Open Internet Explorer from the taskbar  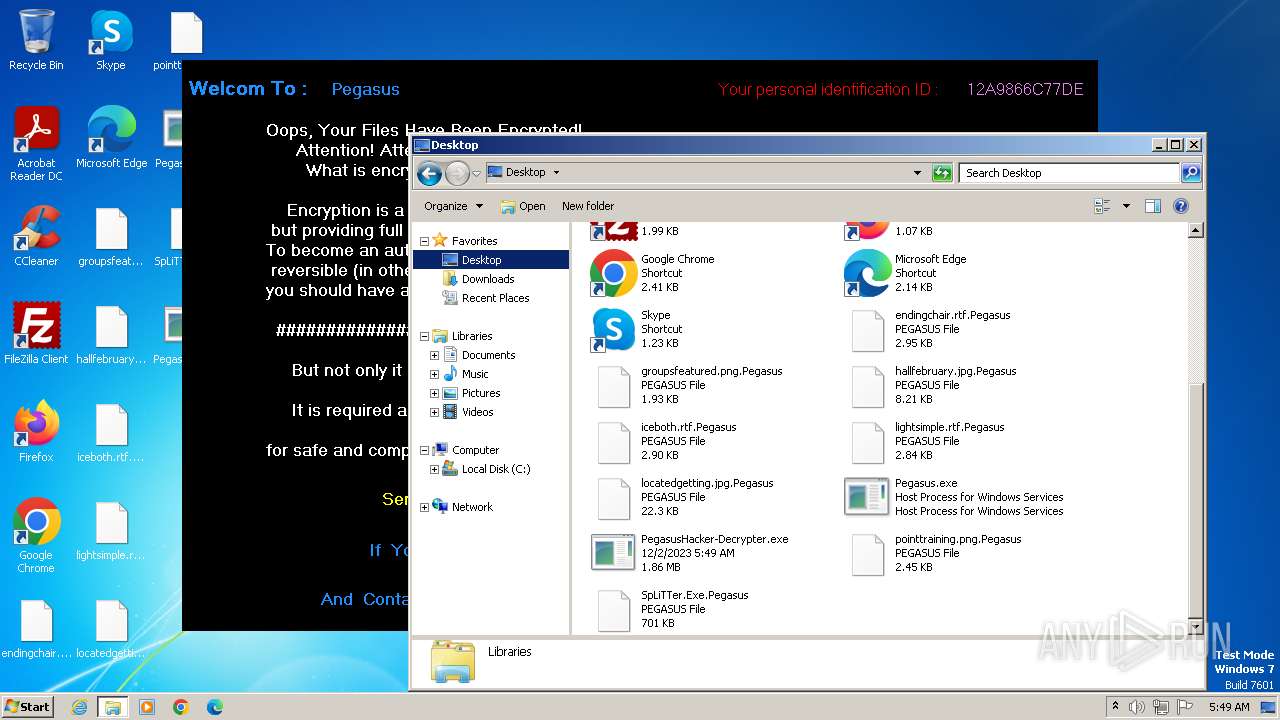(79, 707)
